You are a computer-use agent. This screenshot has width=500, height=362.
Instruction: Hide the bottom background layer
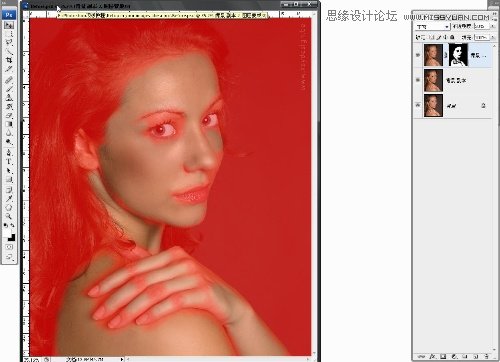point(418,105)
